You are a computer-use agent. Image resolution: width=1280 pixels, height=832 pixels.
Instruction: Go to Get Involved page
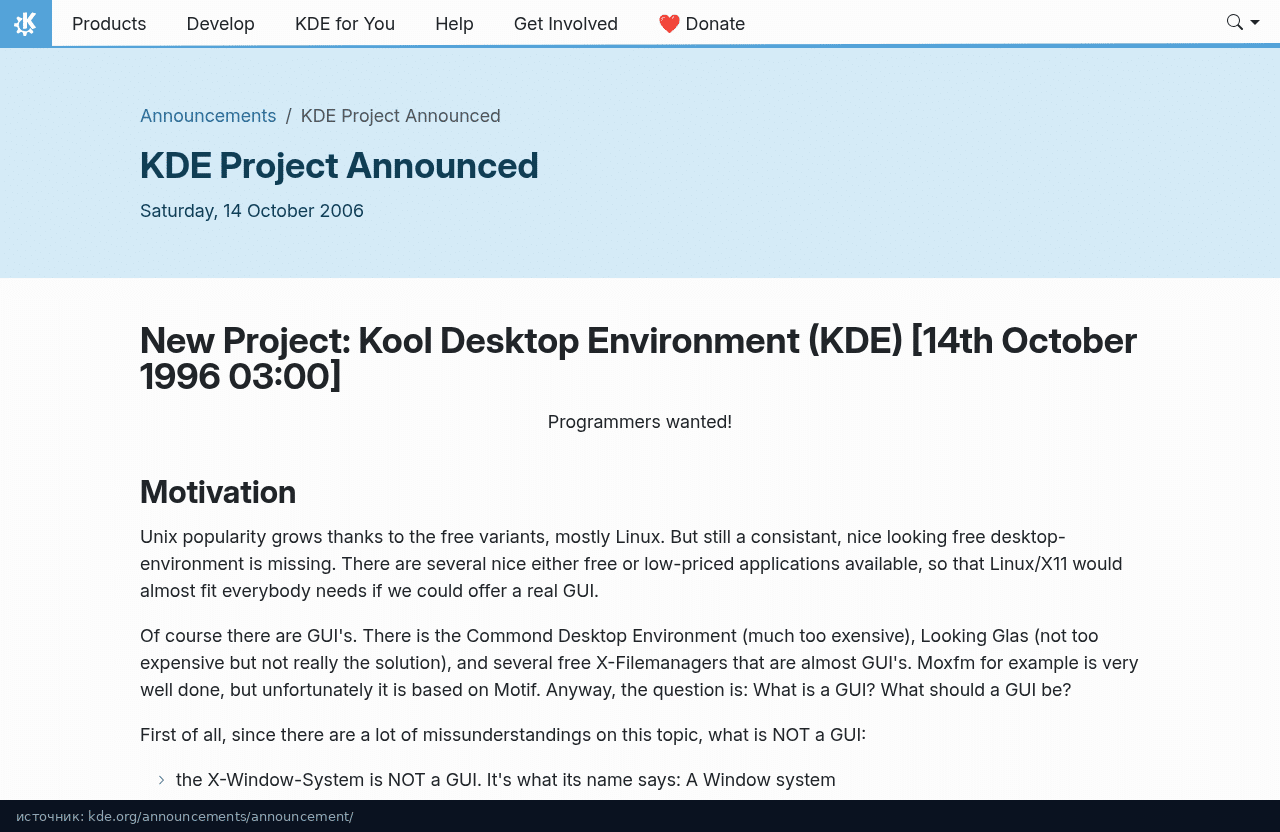click(x=566, y=23)
